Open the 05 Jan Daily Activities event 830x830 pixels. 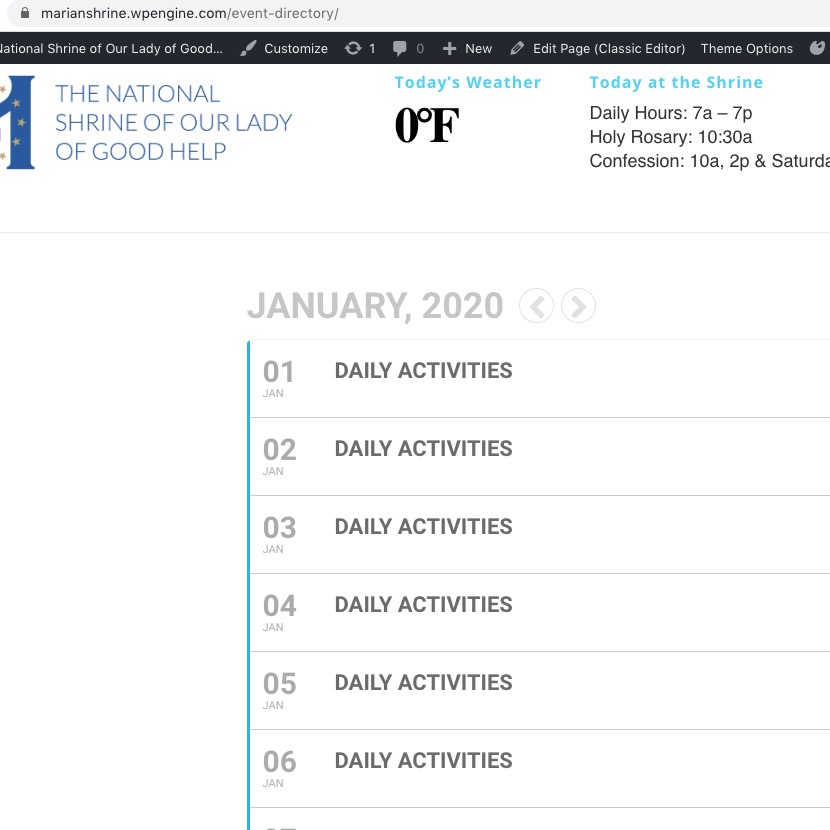click(423, 683)
